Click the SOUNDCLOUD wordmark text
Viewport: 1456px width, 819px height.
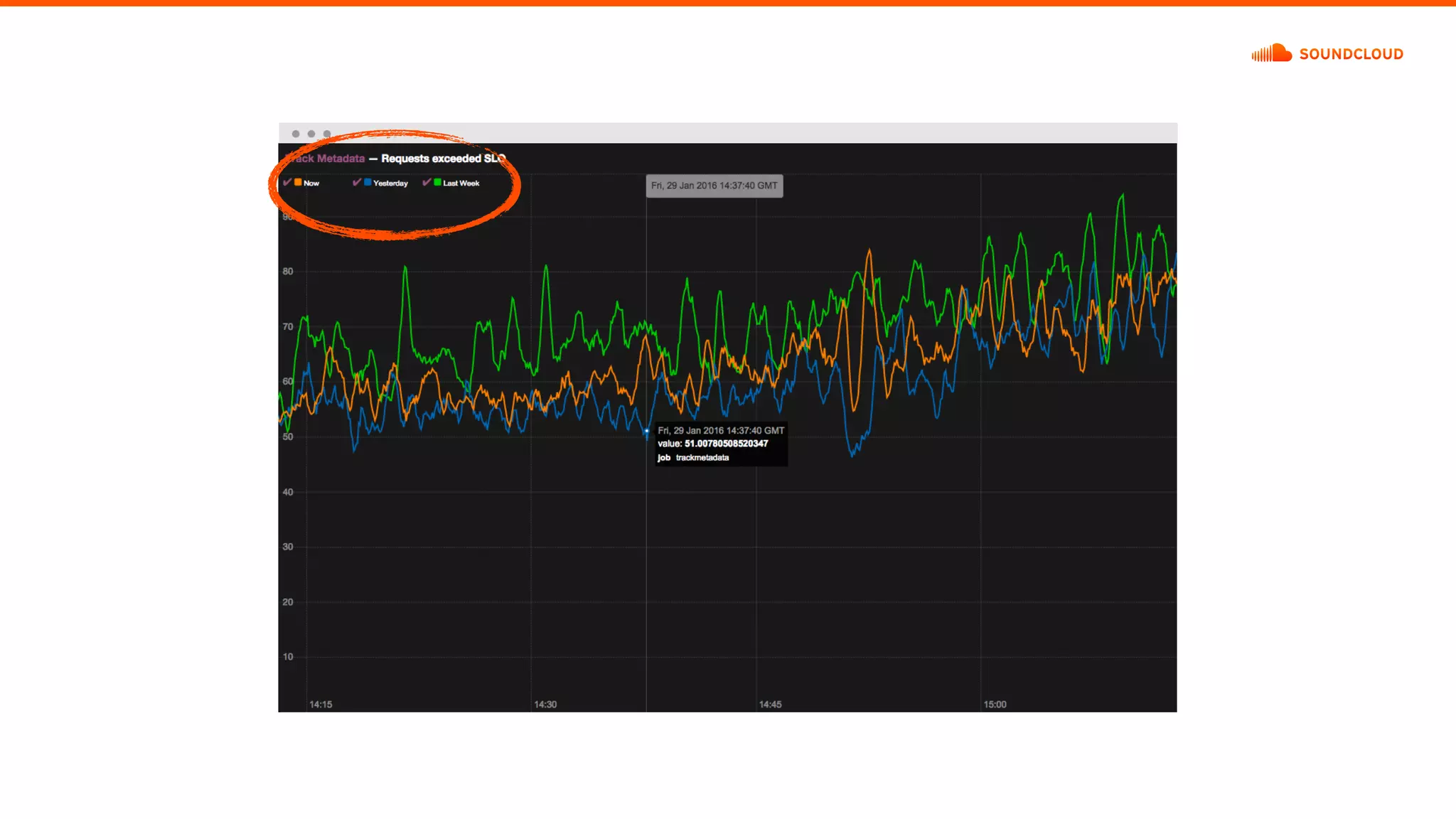[x=1351, y=54]
